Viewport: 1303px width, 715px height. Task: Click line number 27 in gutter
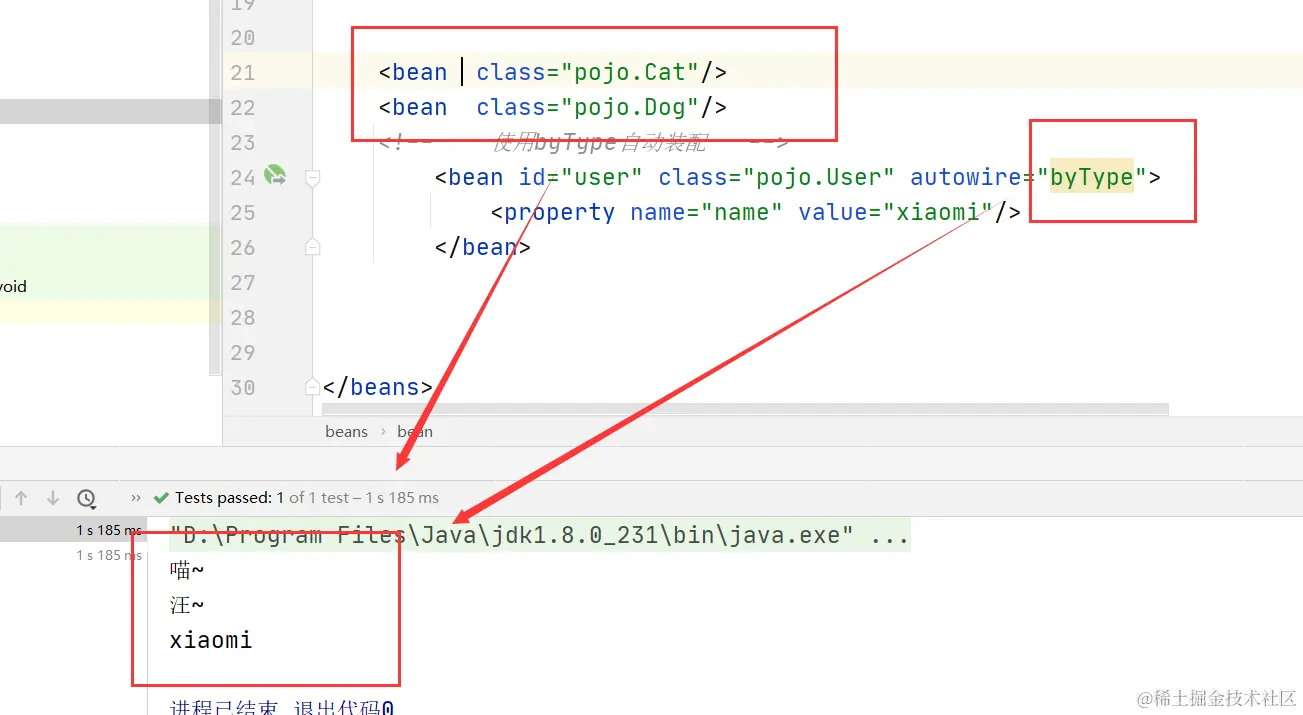(243, 283)
